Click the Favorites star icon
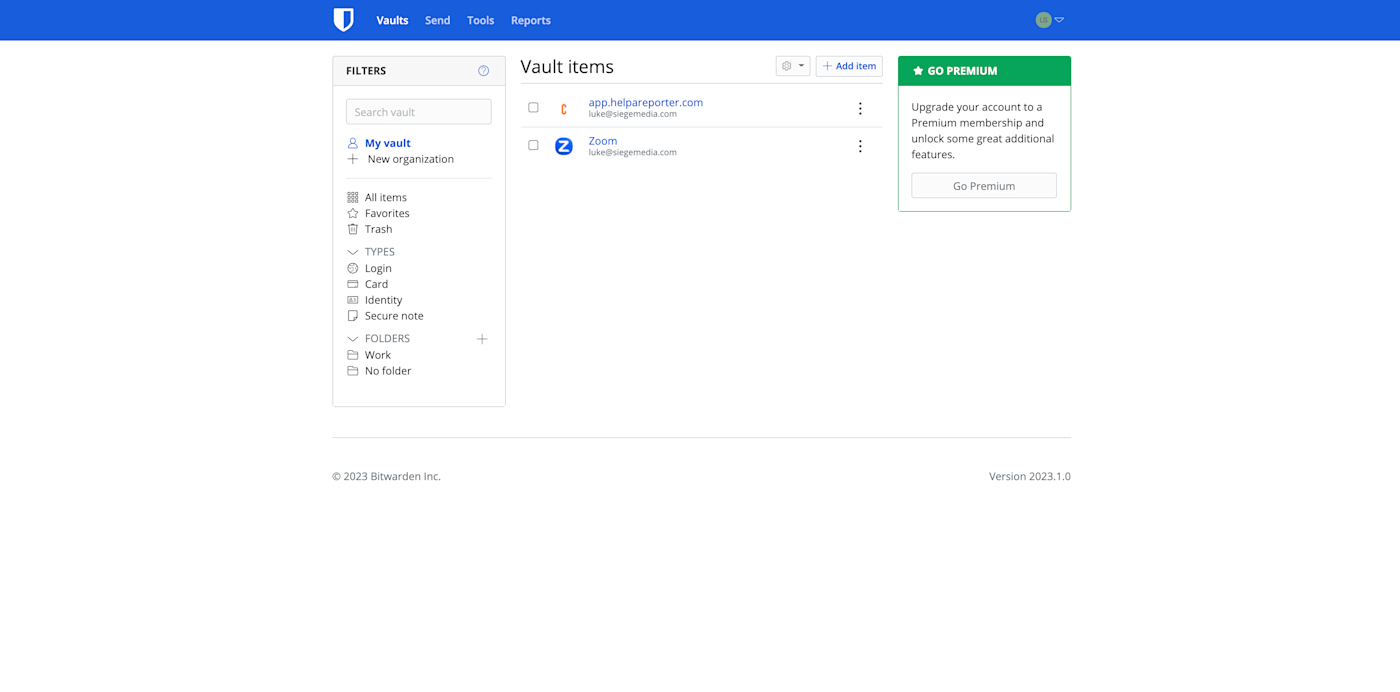 tap(352, 213)
